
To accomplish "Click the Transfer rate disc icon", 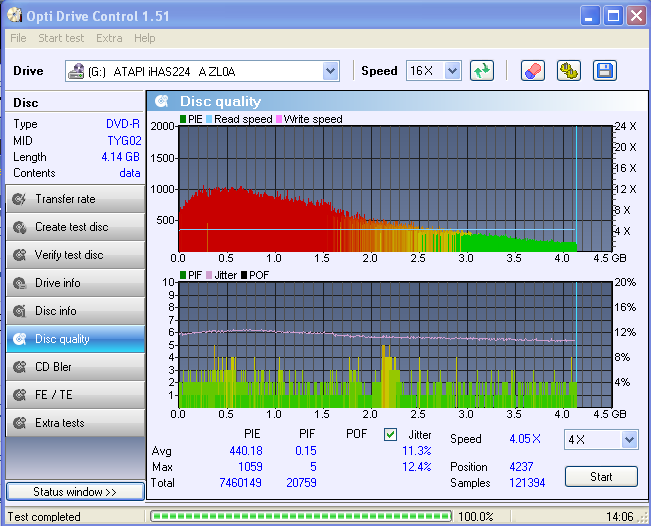I will [19, 199].
